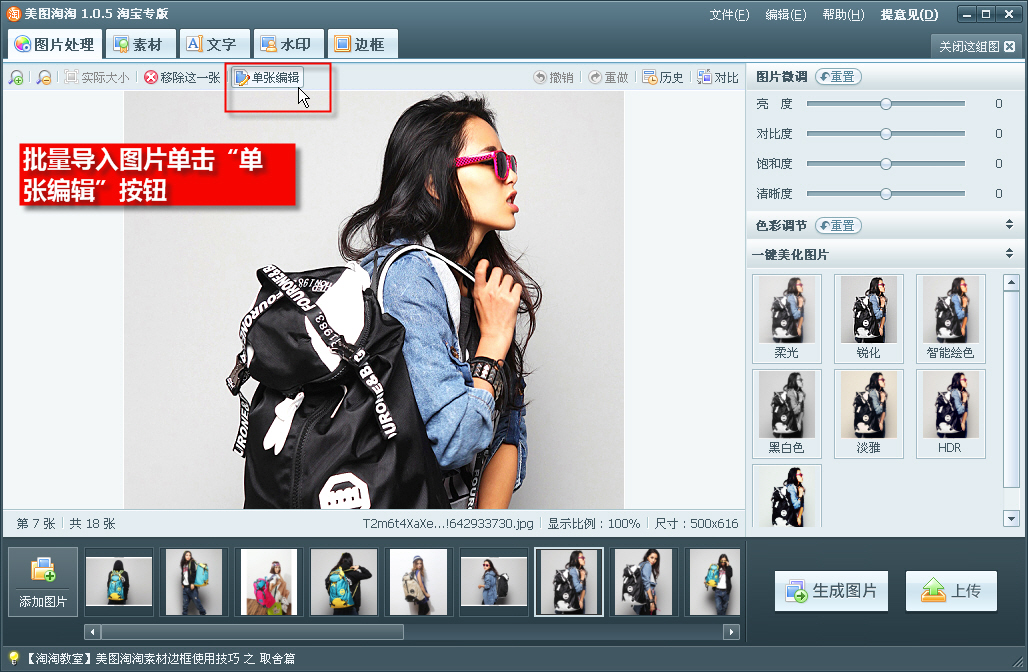Click the lightbulb tip icon in status bar
Screen dimensions: 1028x672
coord(13,658)
